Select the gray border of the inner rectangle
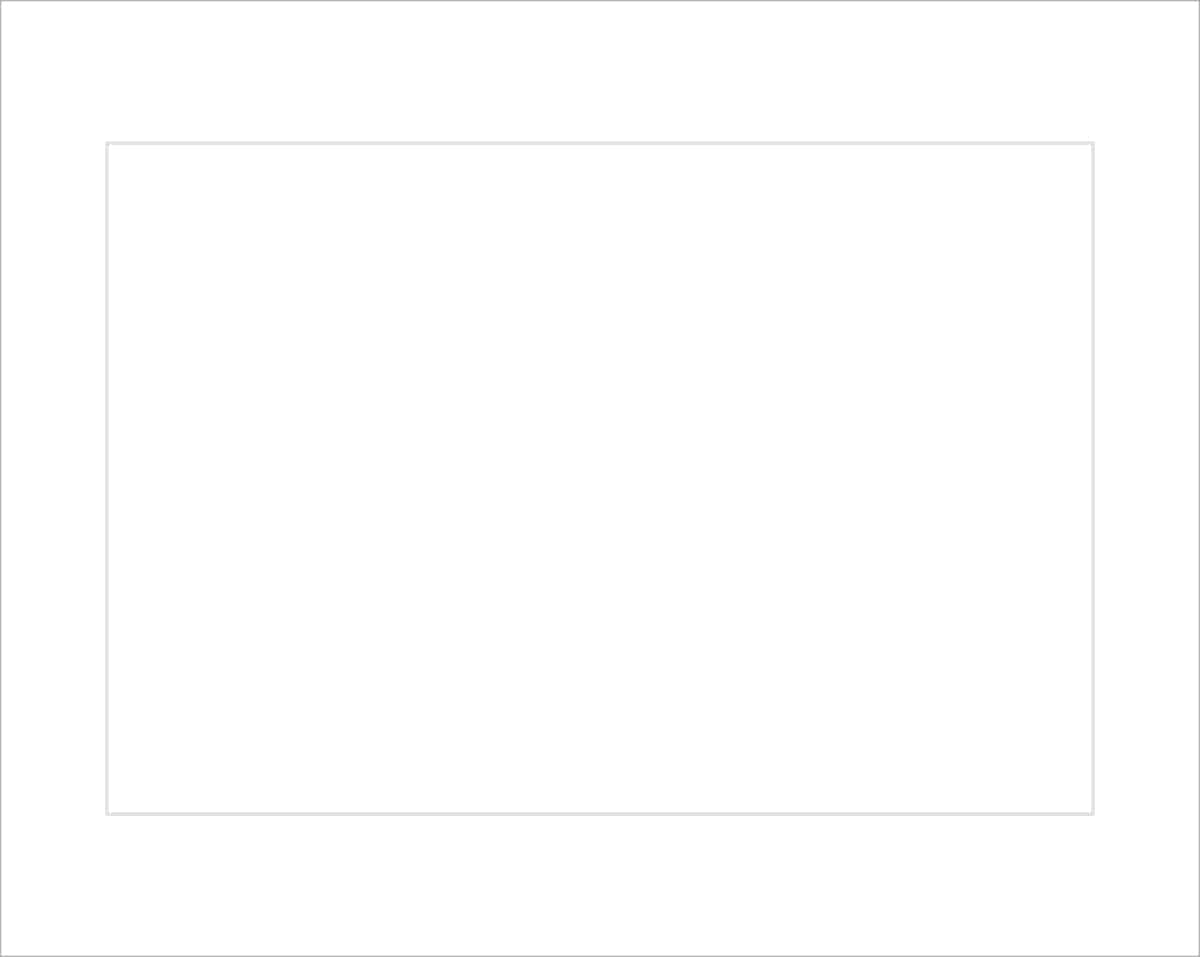The image size is (1200, 957). pos(600,143)
